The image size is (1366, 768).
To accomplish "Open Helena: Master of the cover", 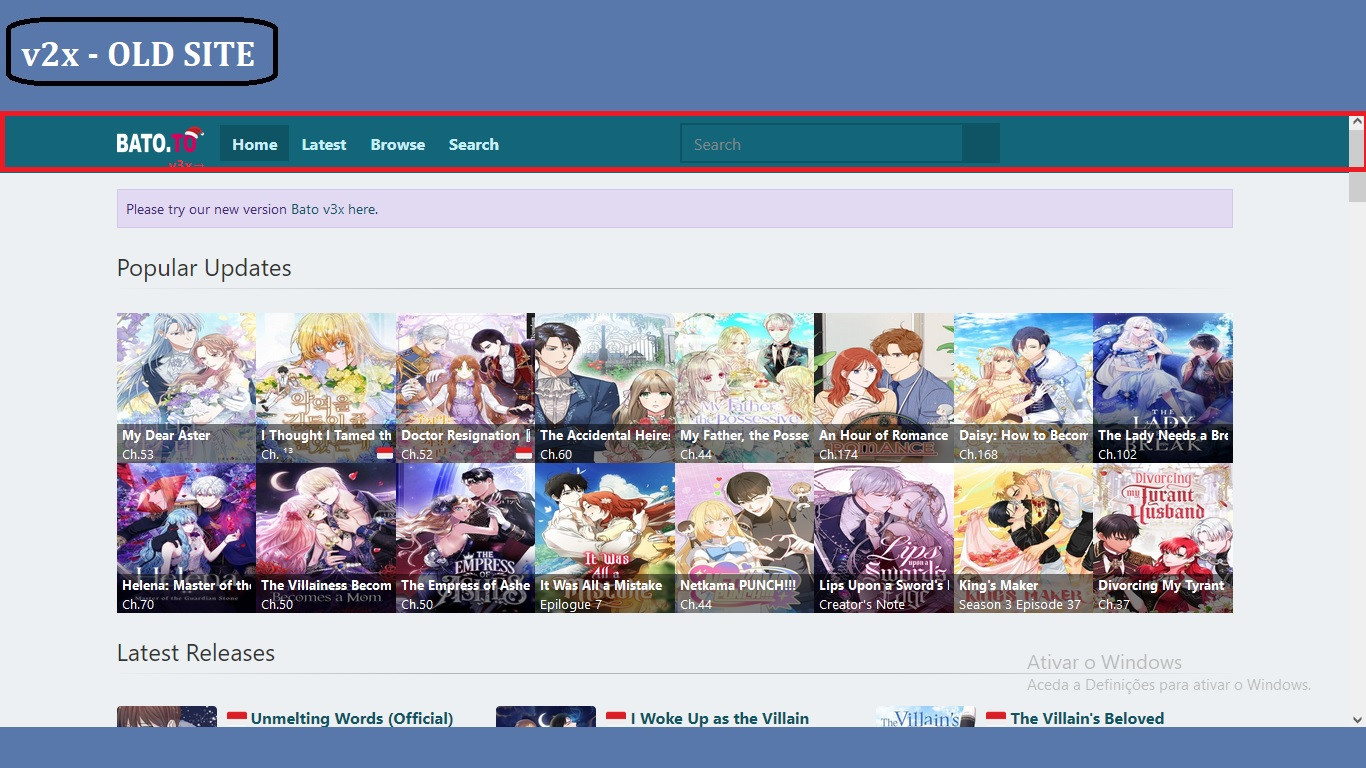I will [x=186, y=538].
